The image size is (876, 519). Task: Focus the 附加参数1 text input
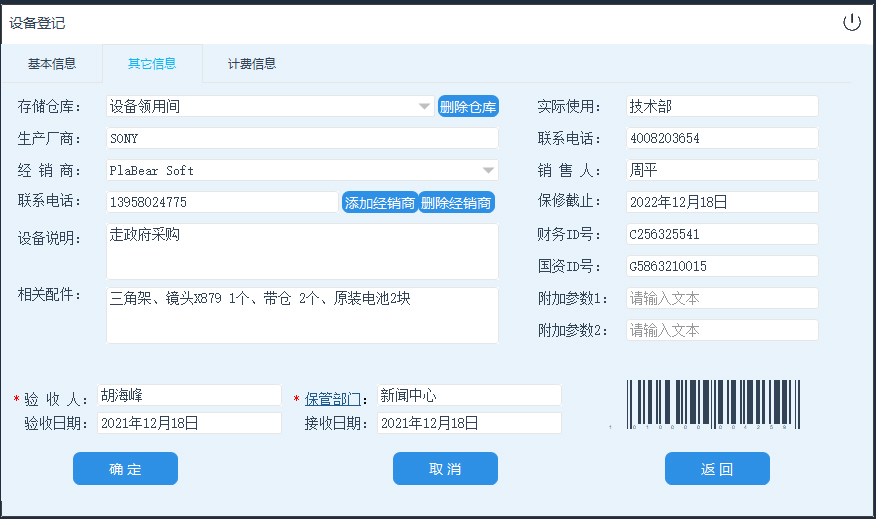point(722,298)
